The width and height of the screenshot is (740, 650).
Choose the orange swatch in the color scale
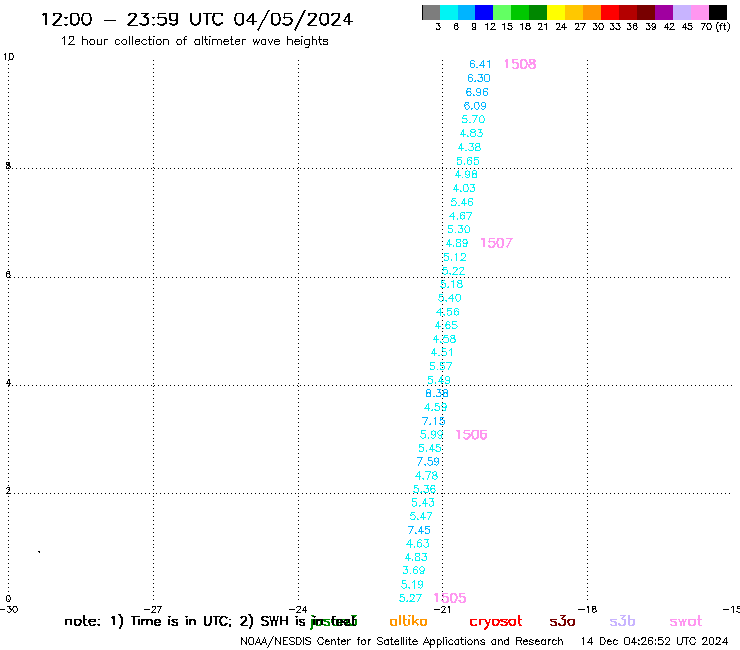(591, 12)
